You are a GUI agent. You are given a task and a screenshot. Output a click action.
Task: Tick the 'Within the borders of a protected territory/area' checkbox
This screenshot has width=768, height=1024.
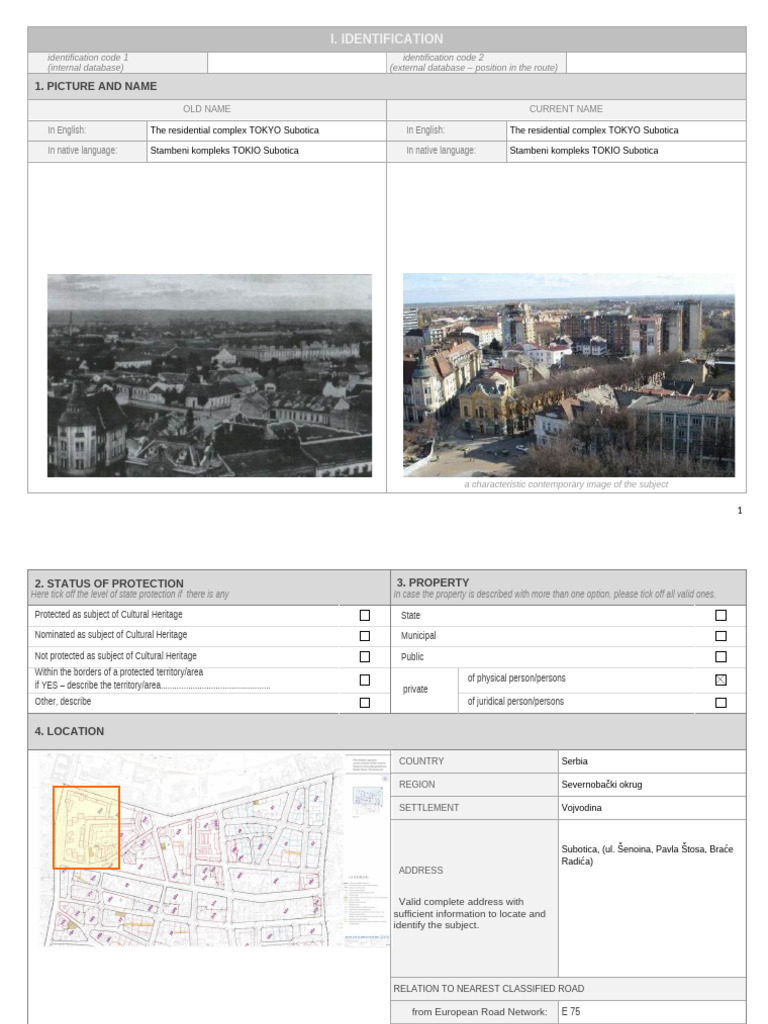click(x=364, y=680)
